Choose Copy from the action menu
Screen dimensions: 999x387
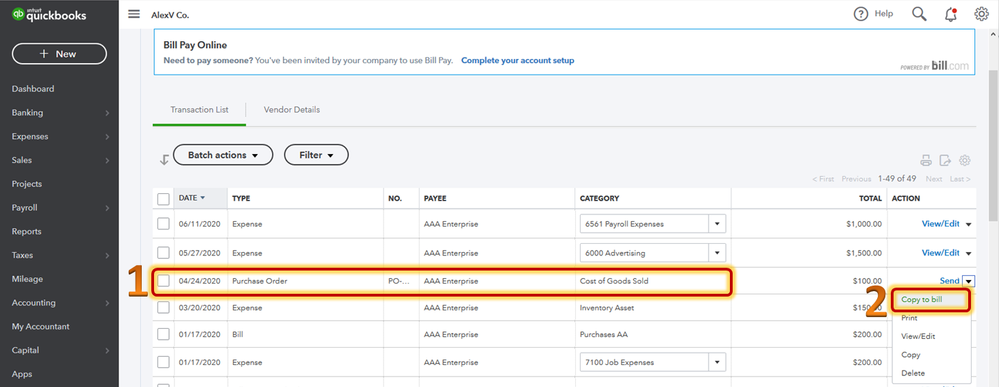911,354
